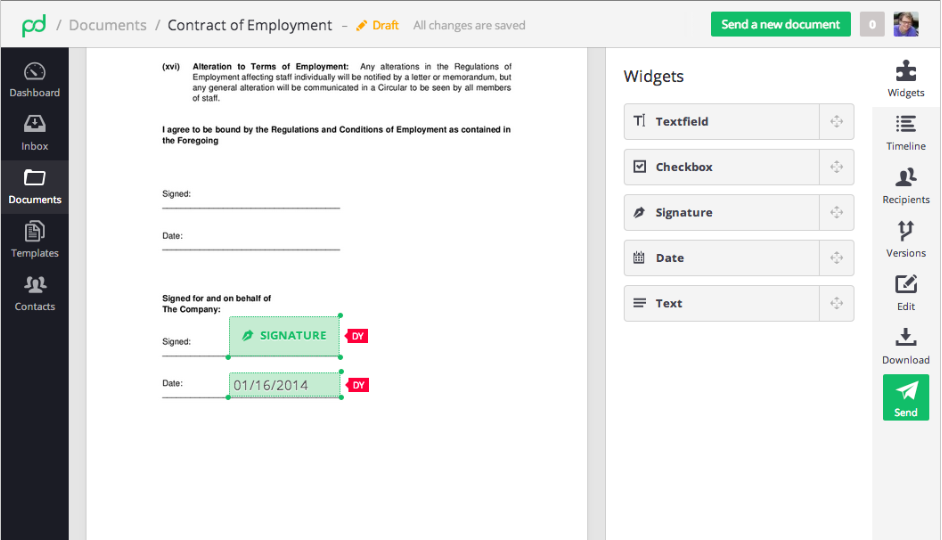Select the green Signature field in the document
This screenshot has width=942, height=540.
click(x=284, y=336)
